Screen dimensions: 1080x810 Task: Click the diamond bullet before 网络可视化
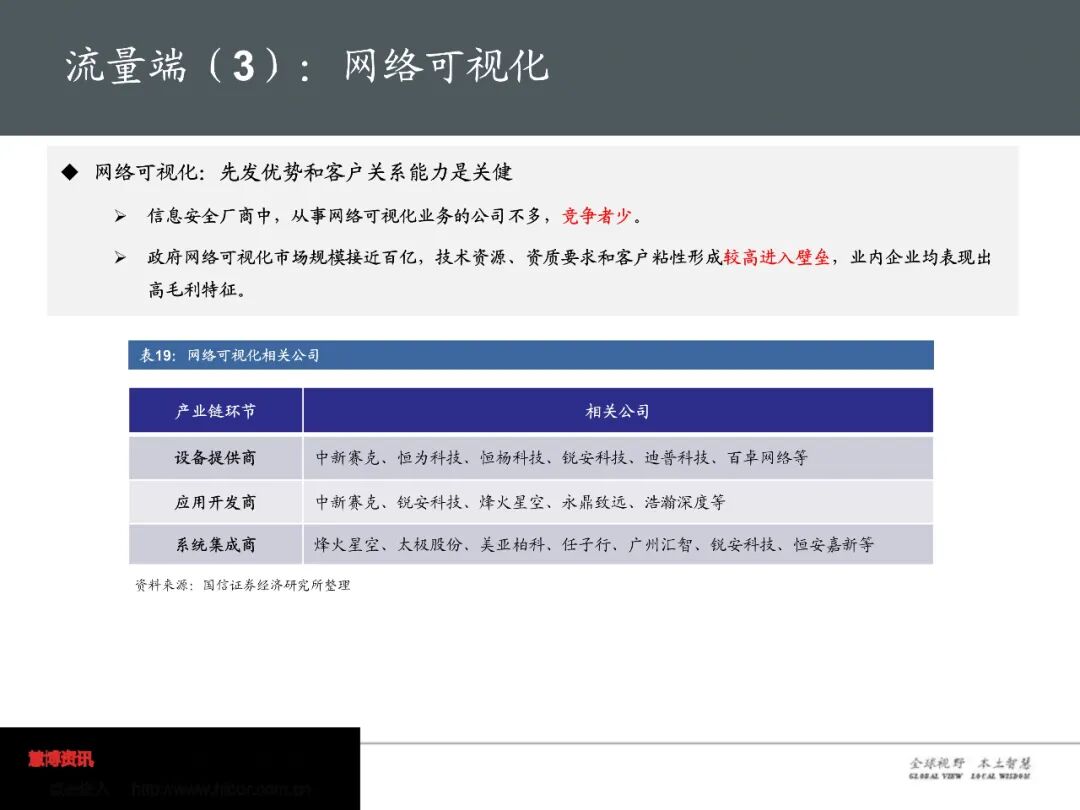70,172
